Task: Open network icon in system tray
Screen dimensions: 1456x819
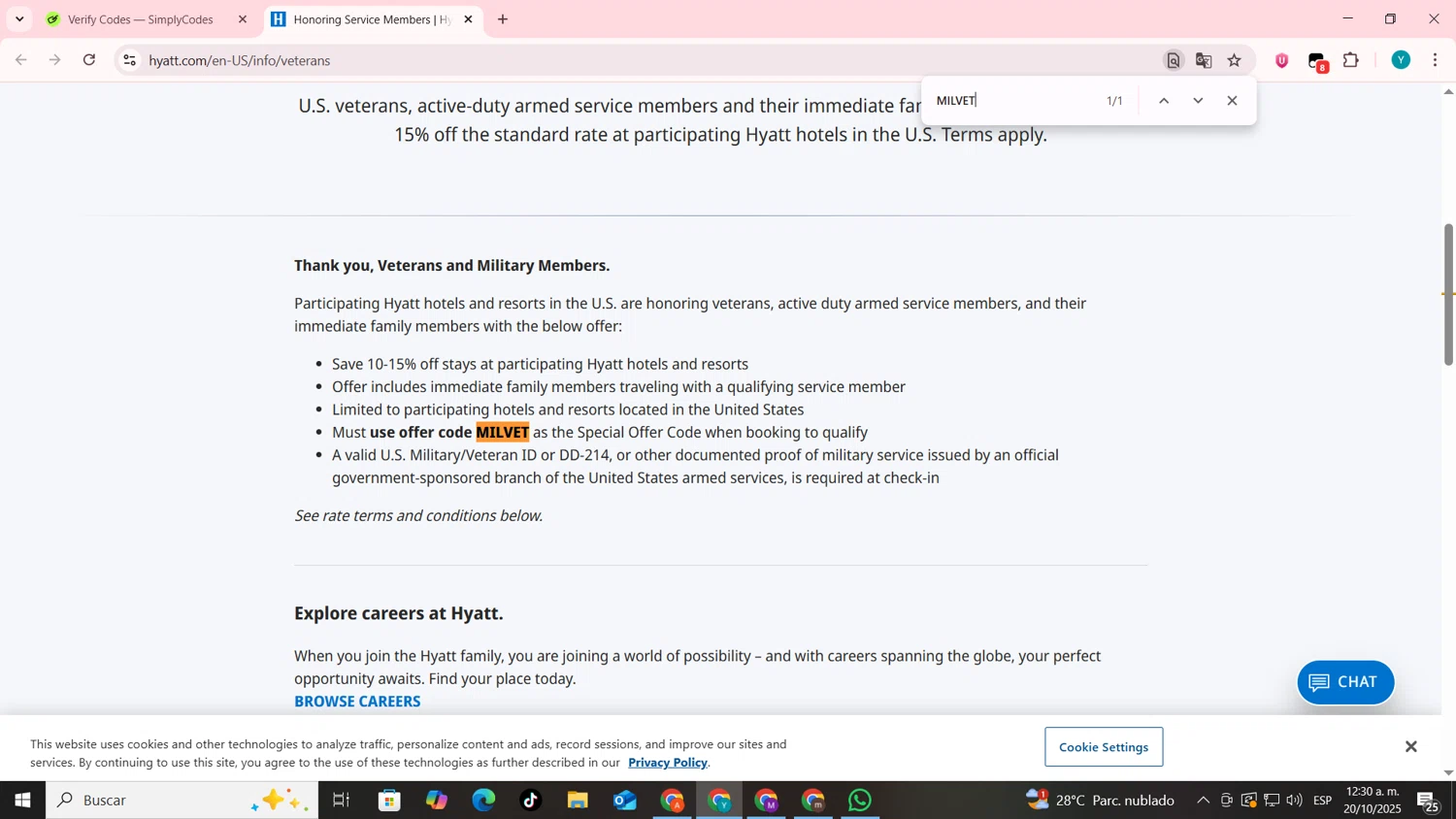Action: (1272, 801)
